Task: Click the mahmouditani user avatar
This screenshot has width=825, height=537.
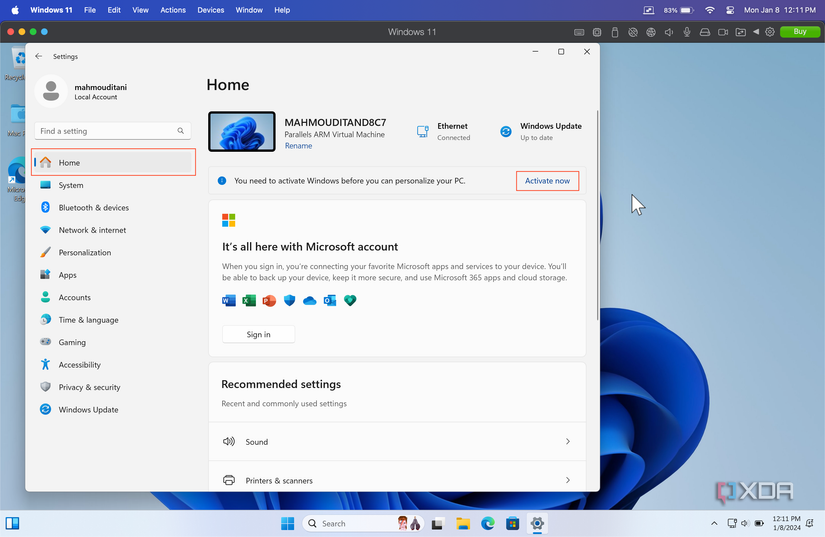Action: click(51, 91)
